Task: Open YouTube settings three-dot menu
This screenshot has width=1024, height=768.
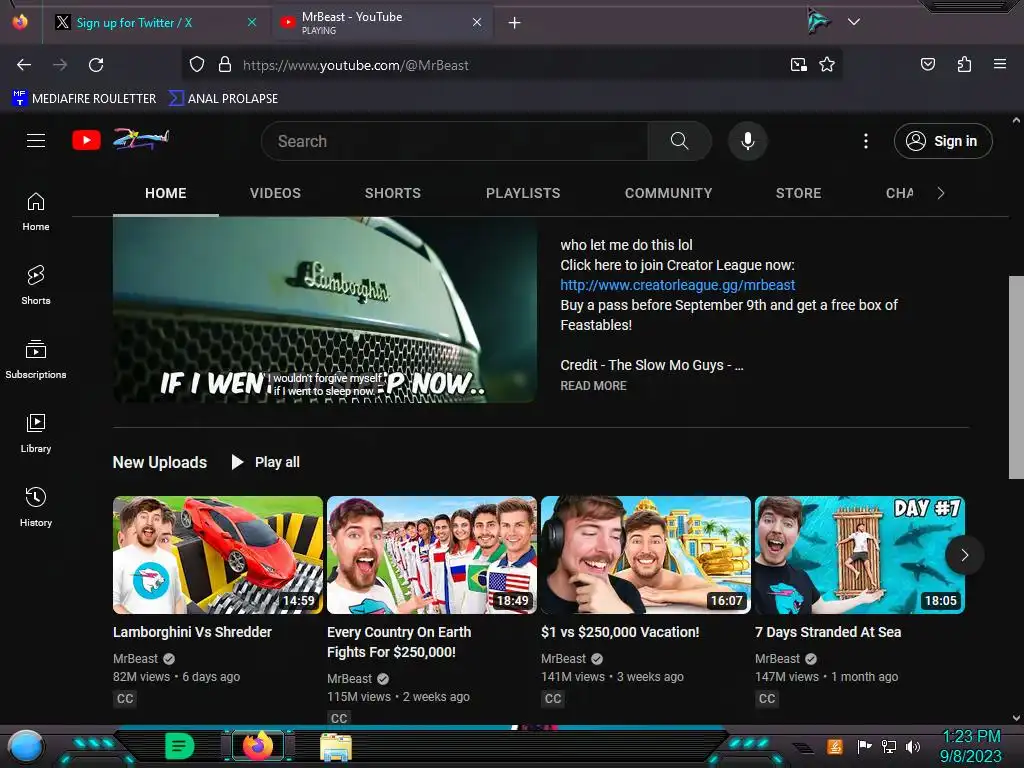Action: click(x=866, y=141)
